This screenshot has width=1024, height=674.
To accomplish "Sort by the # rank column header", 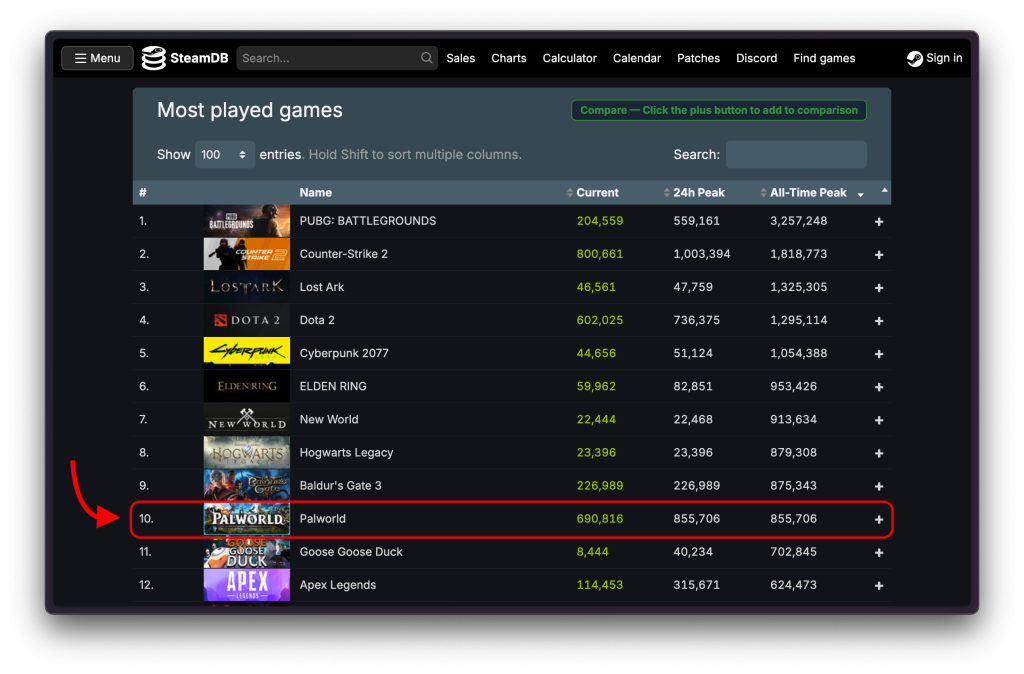I will coord(142,193).
